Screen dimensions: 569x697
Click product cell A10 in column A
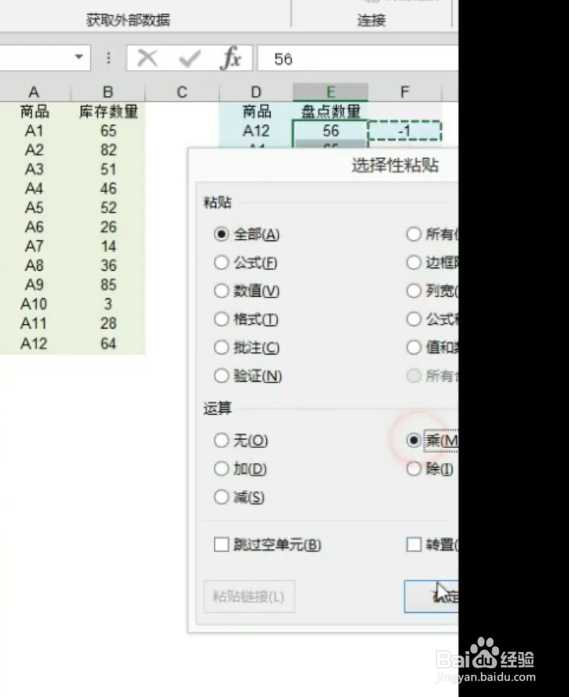(x=34, y=304)
